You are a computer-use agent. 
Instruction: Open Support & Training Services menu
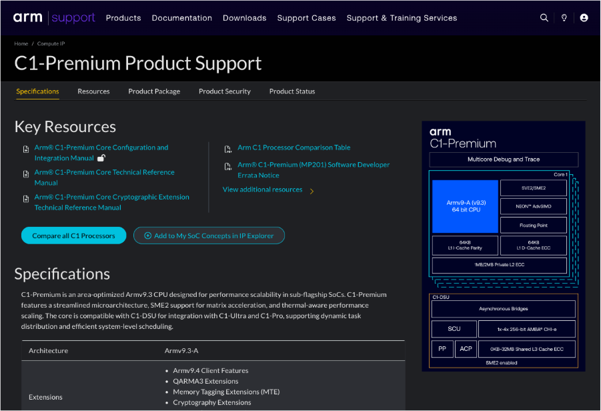[402, 18]
